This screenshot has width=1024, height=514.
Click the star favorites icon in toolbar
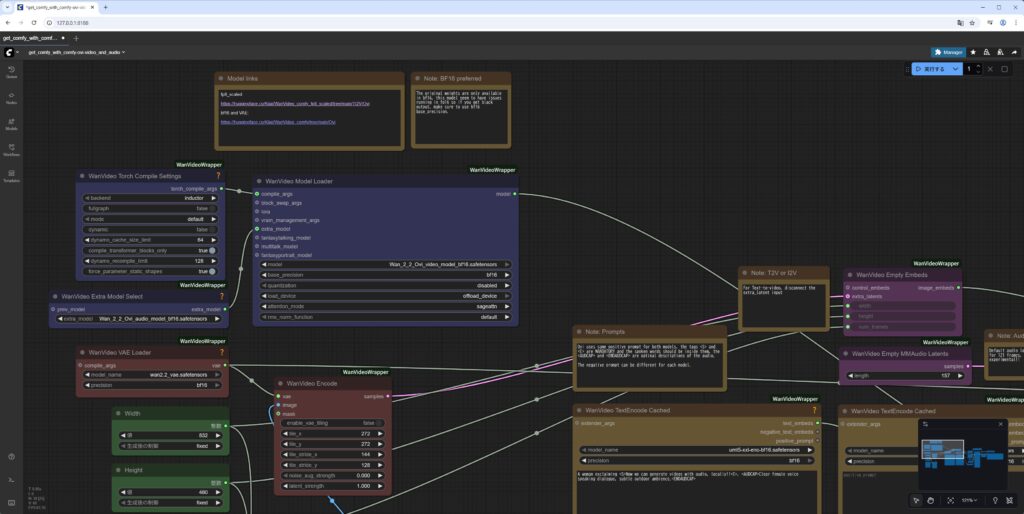(x=973, y=52)
